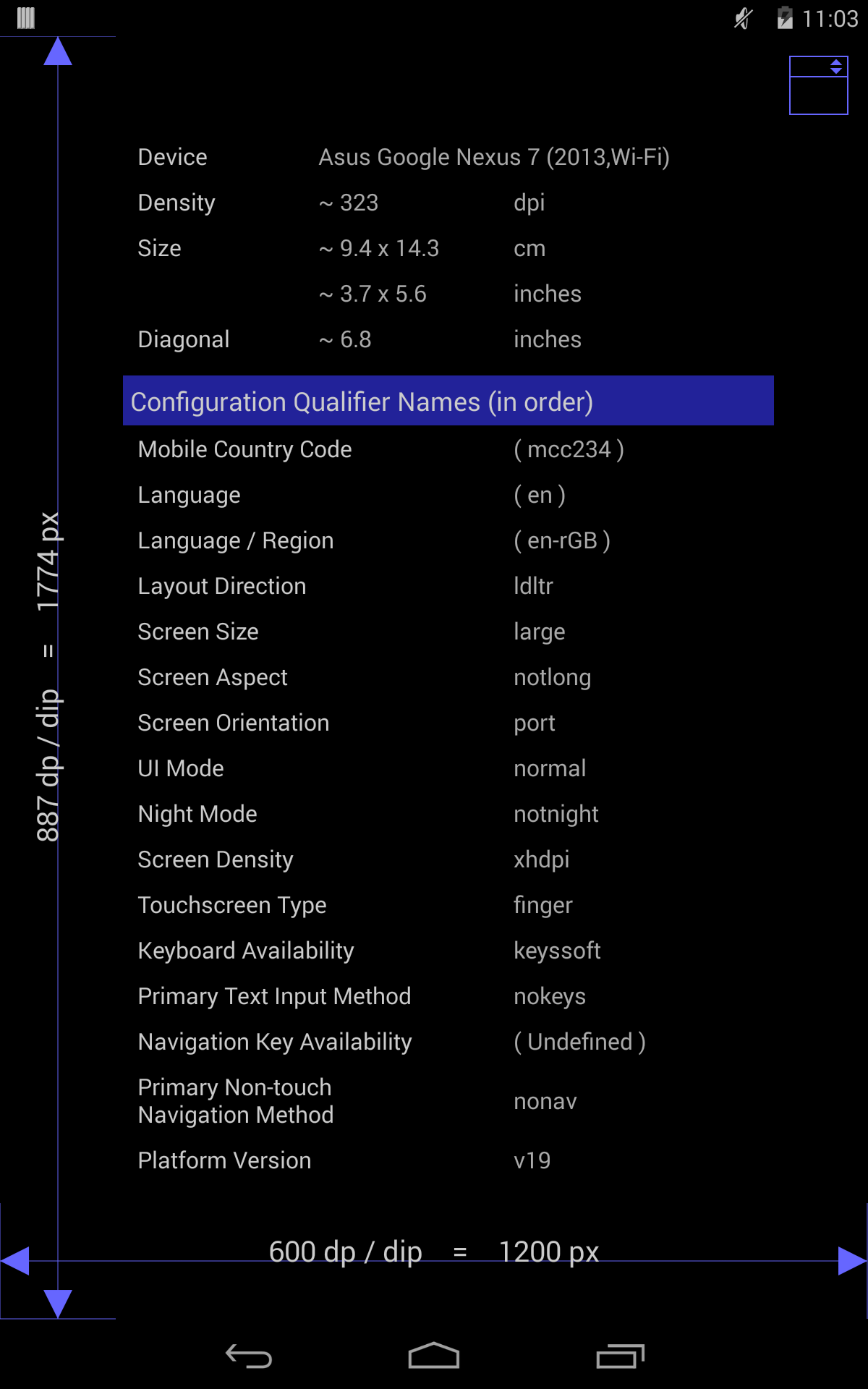The image size is (868, 1389).
Task: Tap the ldltr value
Action: (x=533, y=586)
